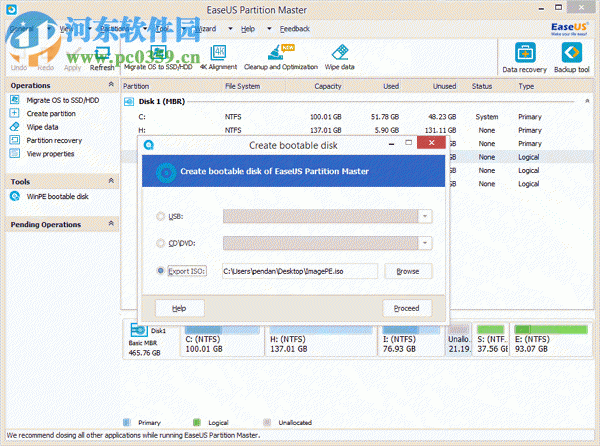Click the Disk1 Basic MBR icon in disk map
This screenshot has width=600, height=446.
[139, 330]
